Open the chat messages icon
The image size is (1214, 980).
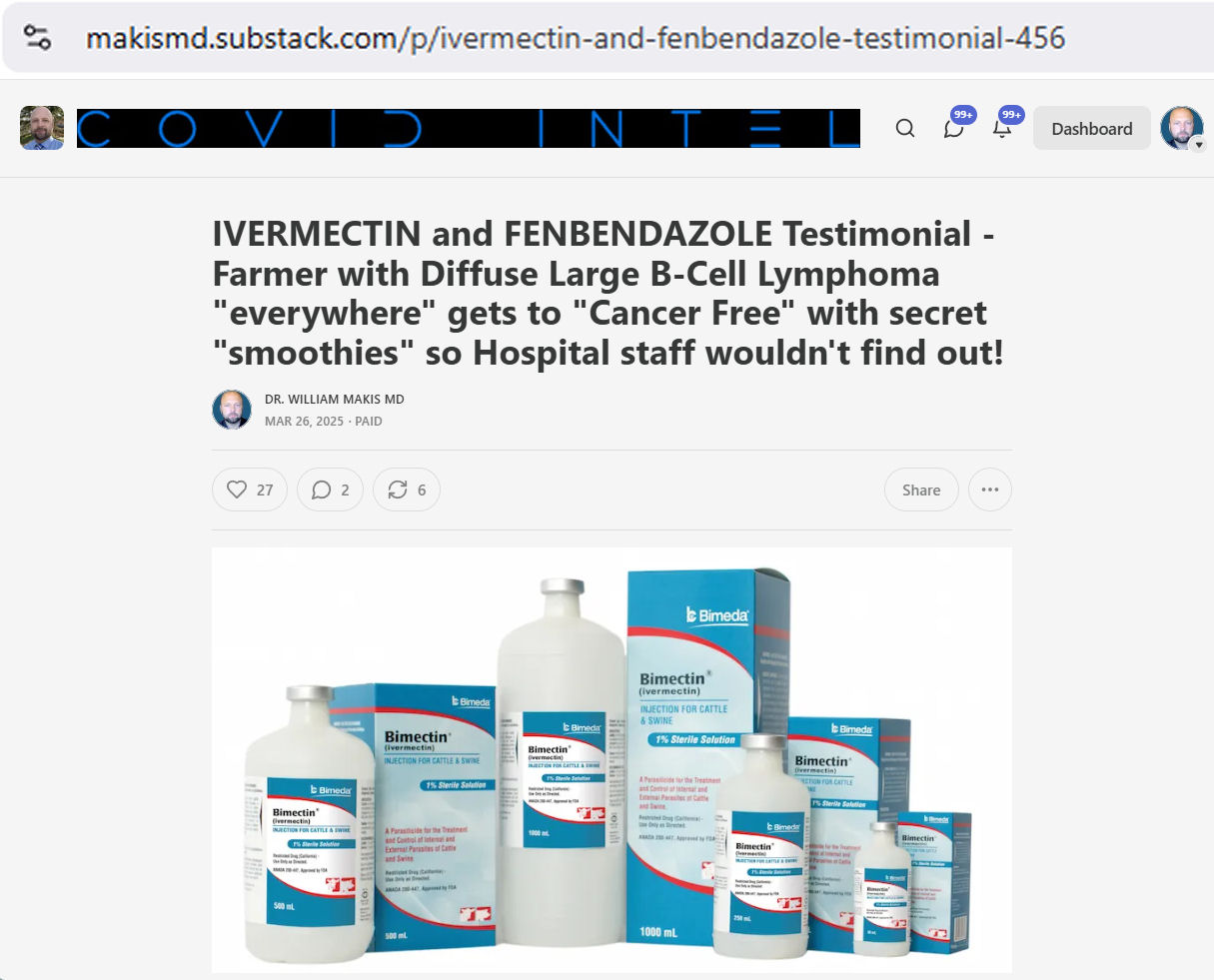(x=953, y=128)
